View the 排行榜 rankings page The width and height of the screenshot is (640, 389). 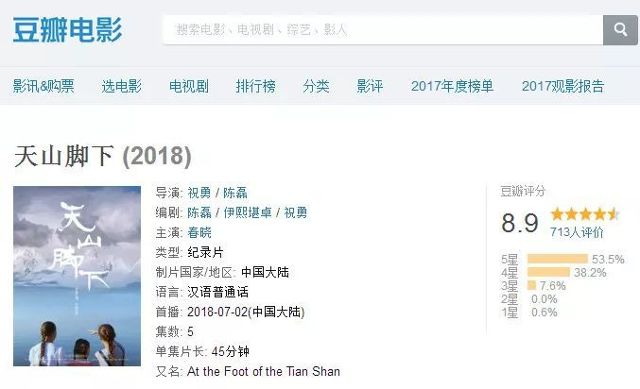(x=256, y=86)
